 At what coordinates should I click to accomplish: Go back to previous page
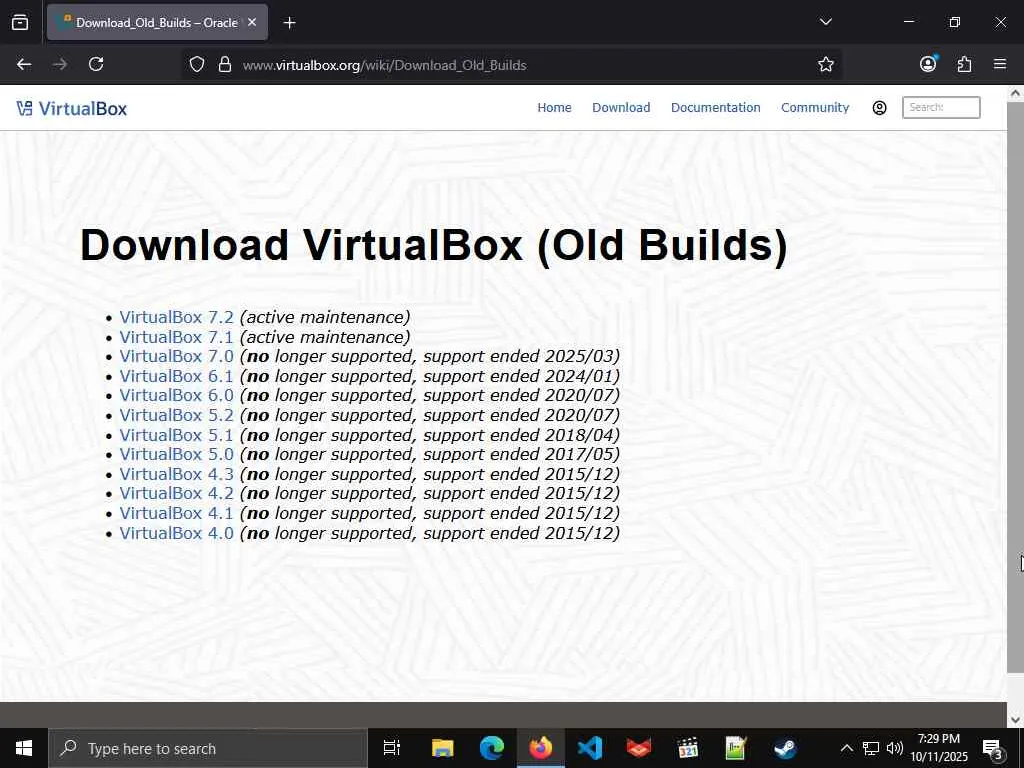pyautogui.click(x=24, y=64)
